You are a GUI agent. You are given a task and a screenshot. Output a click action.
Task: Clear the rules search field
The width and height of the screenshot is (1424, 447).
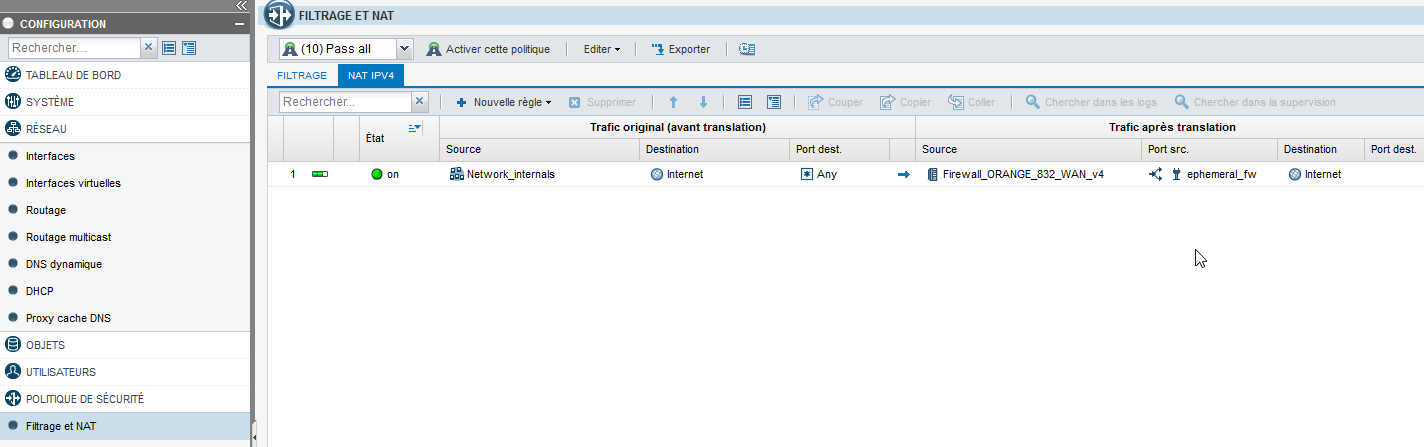420,102
